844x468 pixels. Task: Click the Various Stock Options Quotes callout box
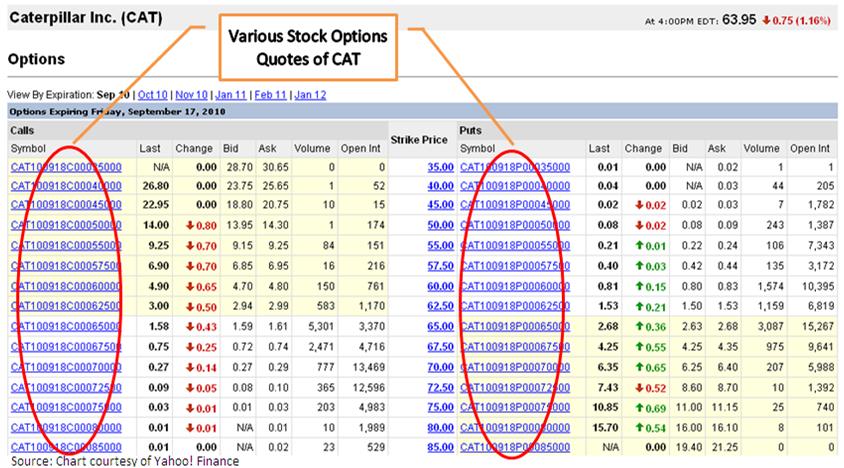(308, 45)
